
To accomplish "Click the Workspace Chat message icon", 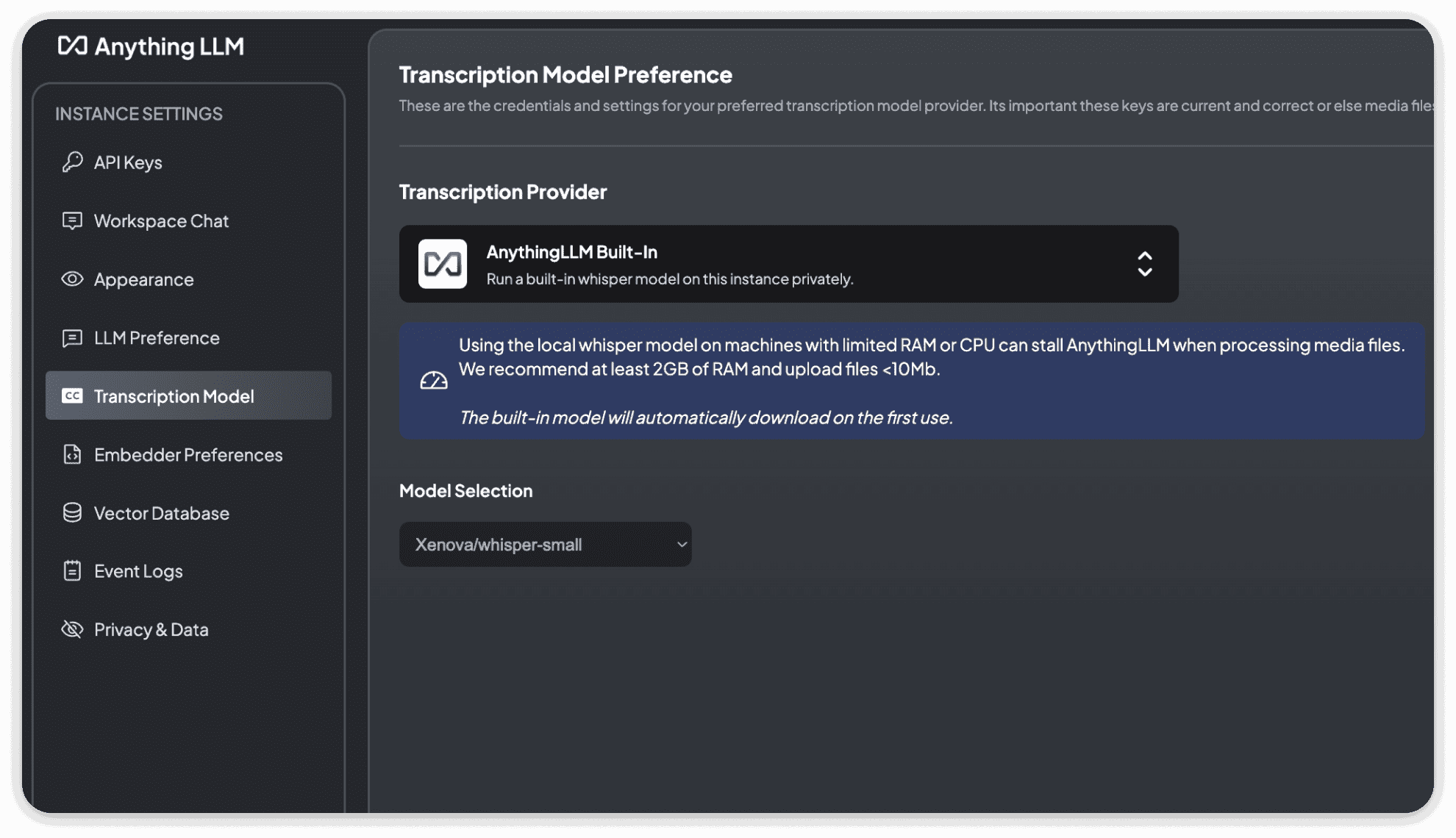I will pos(72,221).
